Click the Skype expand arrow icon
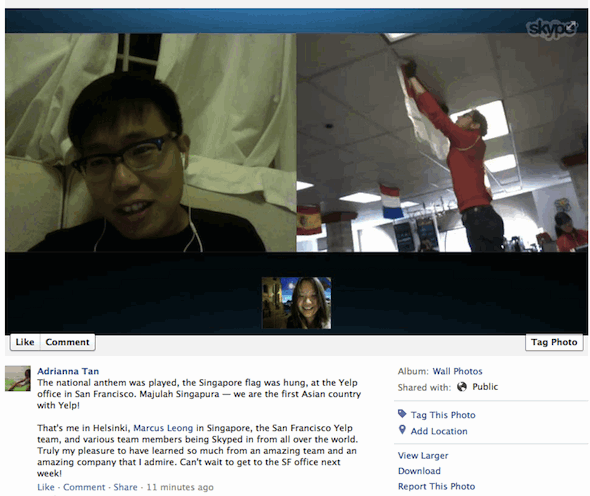The width and height of the screenshot is (590, 496). [x=572, y=26]
